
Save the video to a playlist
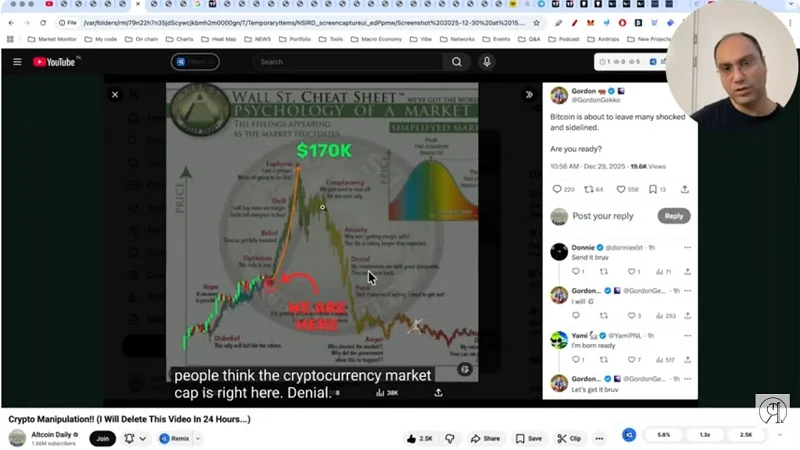click(x=528, y=438)
